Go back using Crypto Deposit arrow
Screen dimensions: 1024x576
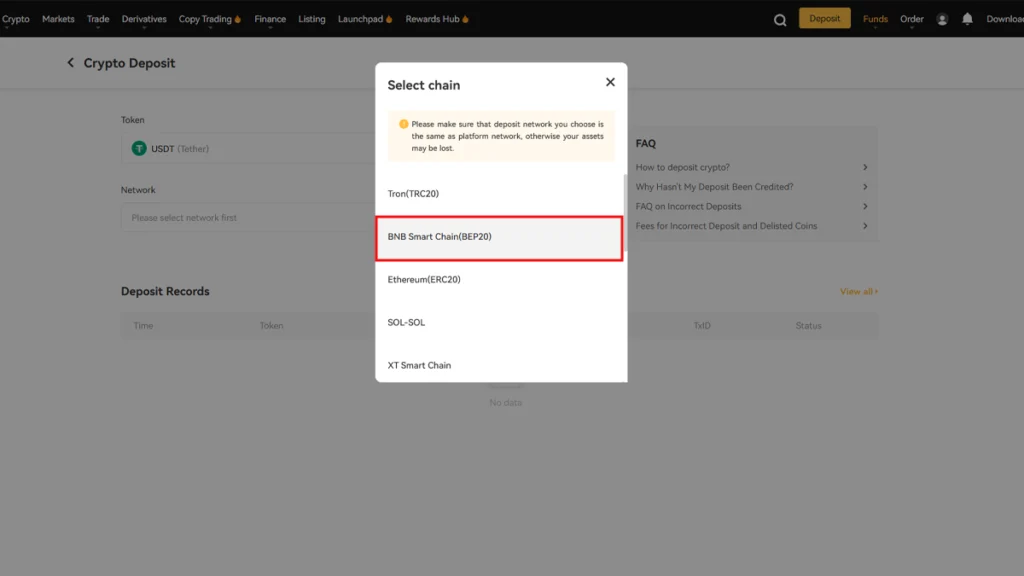(x=71, y=63)
